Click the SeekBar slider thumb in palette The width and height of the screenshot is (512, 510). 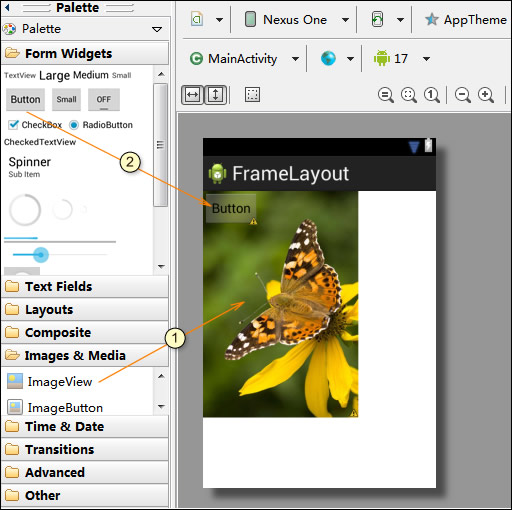click(x=41, y=255)
